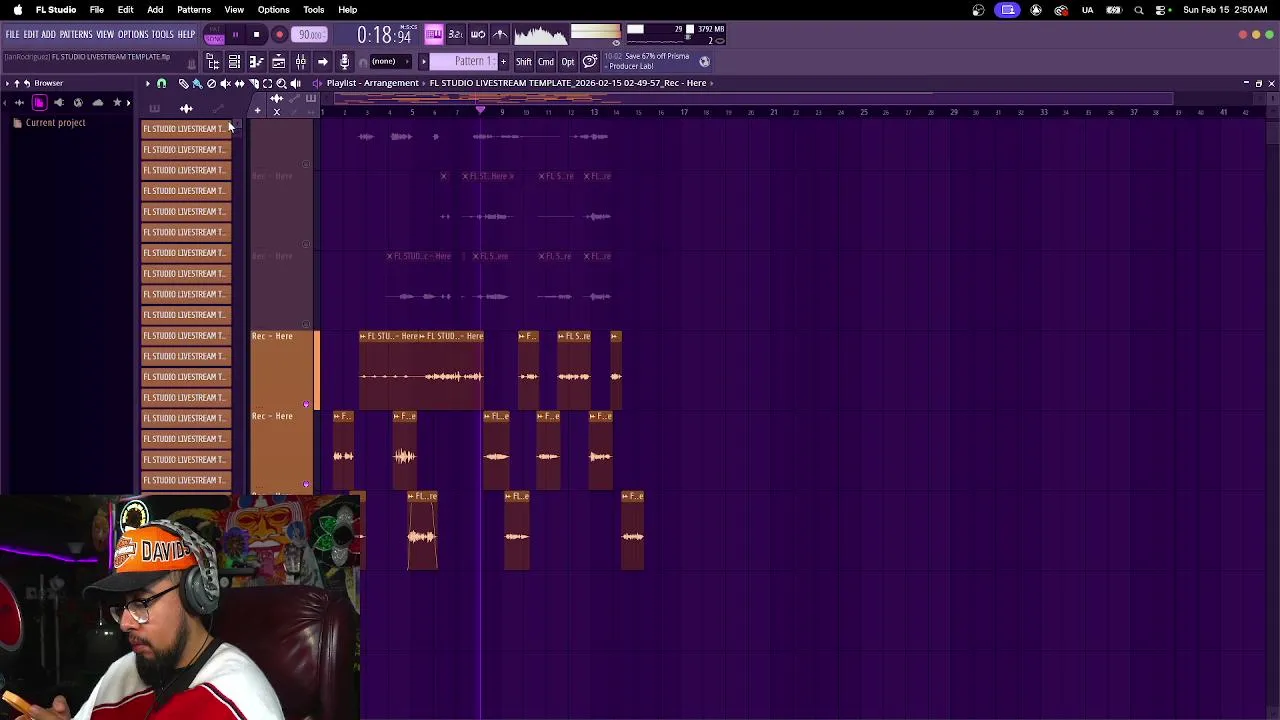Click the Opt modifier button
Image resolution: width=1280 pixels, height=720 pixels.
pyautogui.click(x=568, y=62)
